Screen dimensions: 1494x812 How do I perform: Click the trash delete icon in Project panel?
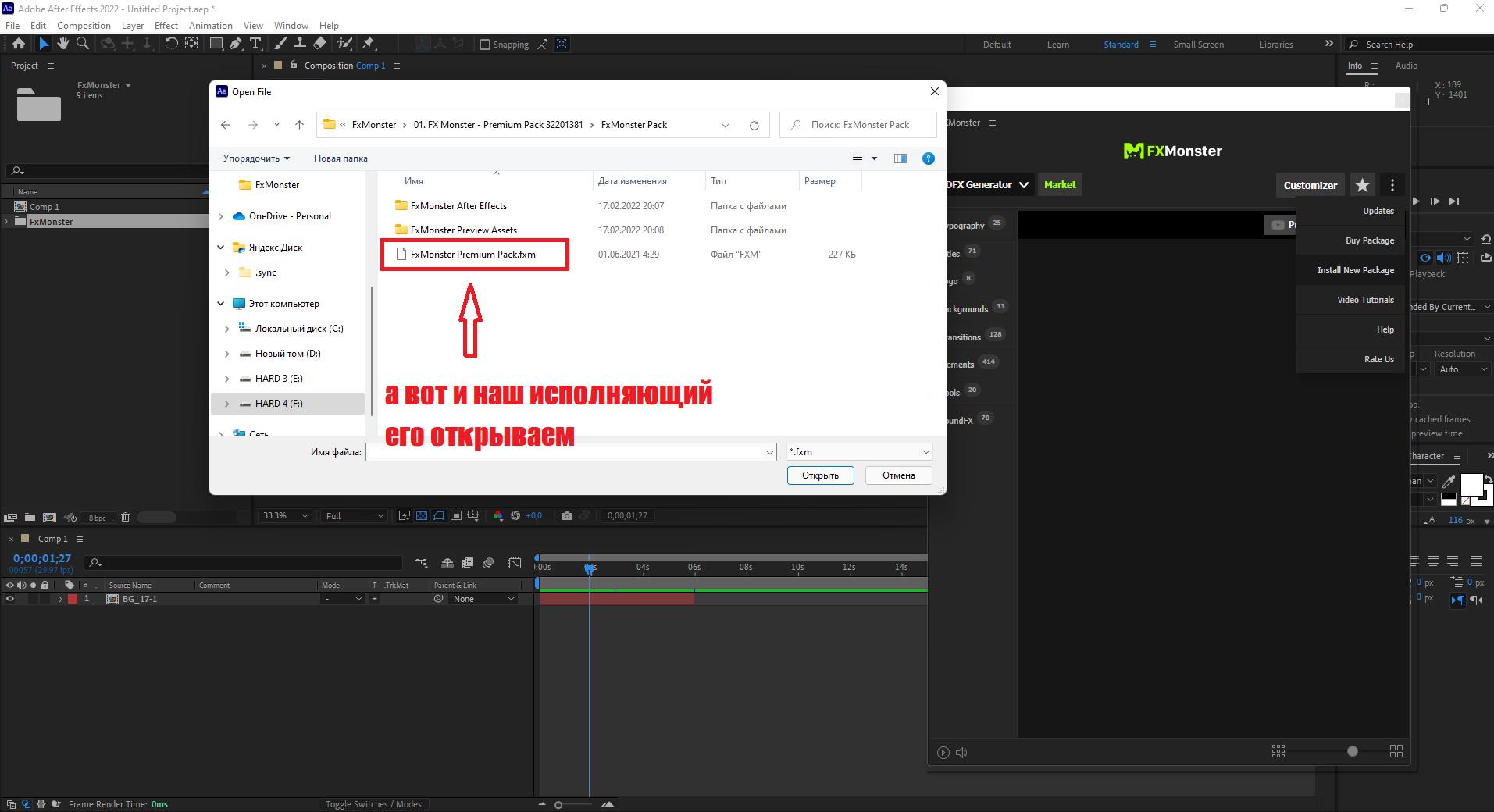(x=125, y=517)
